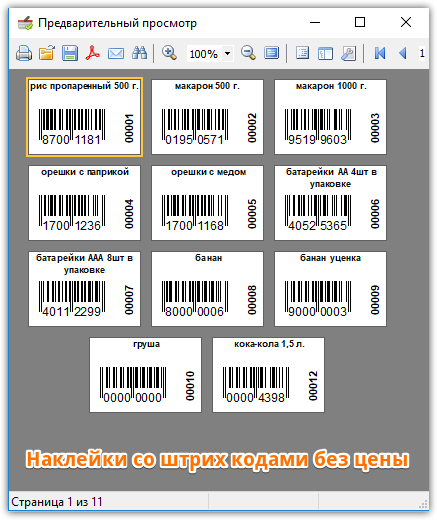Close the 'Предварительный просмотр' window
The width and height of the screenshot is (437, 520).
tap(406, 22)
